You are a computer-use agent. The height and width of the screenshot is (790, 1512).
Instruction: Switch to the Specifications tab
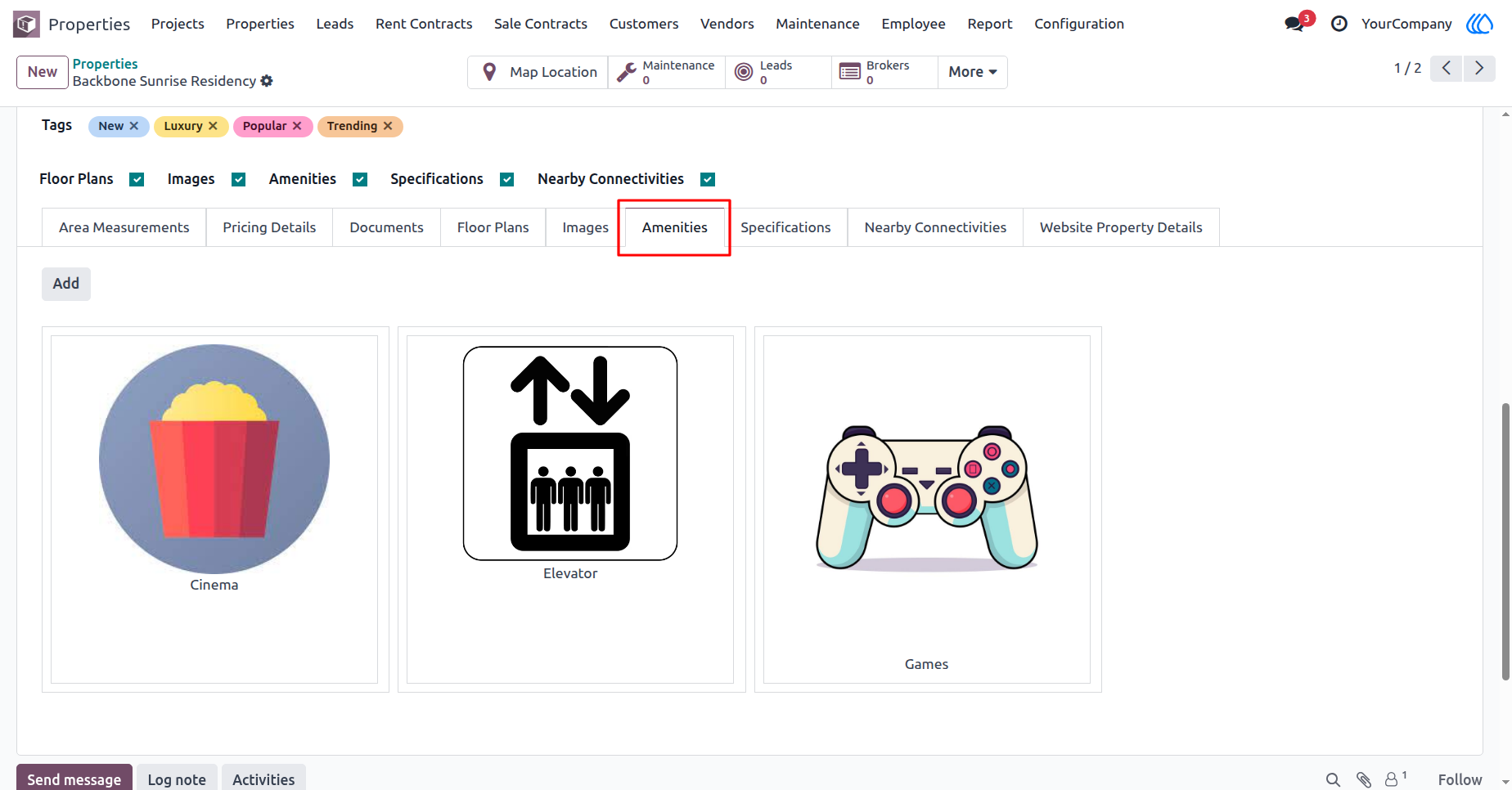pos(785,227)
